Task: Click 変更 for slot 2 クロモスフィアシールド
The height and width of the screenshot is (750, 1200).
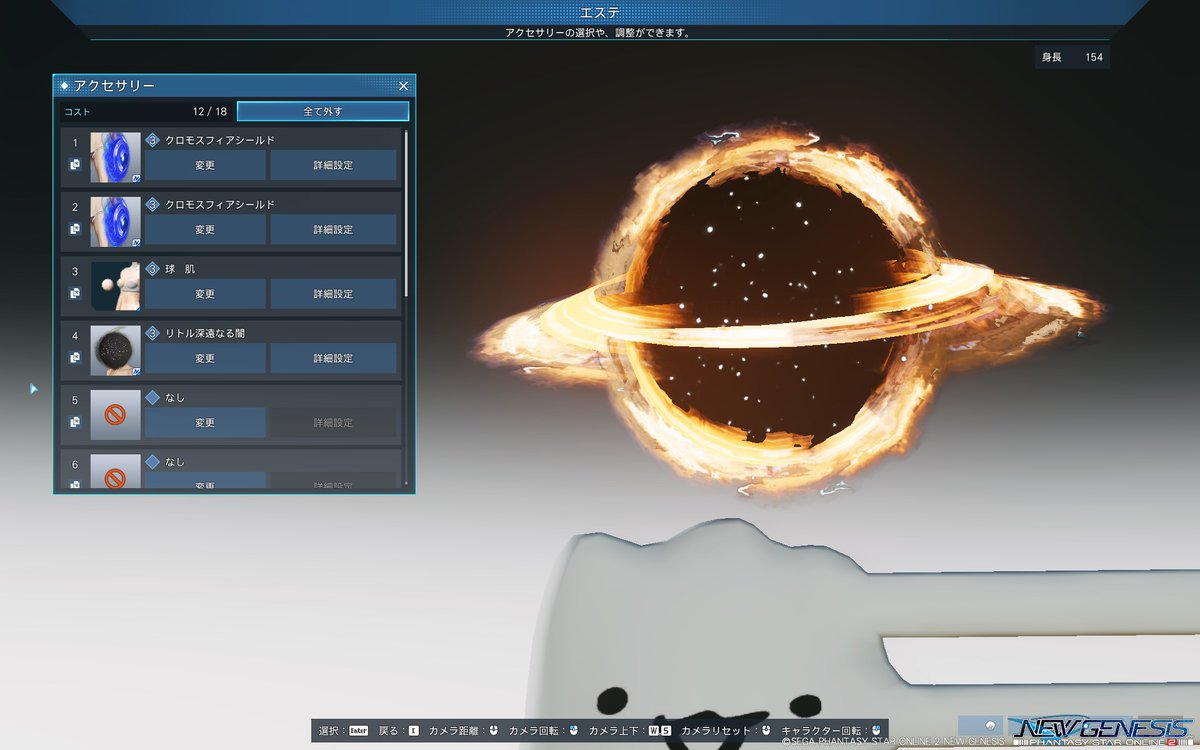Action: tap(205, 229)
